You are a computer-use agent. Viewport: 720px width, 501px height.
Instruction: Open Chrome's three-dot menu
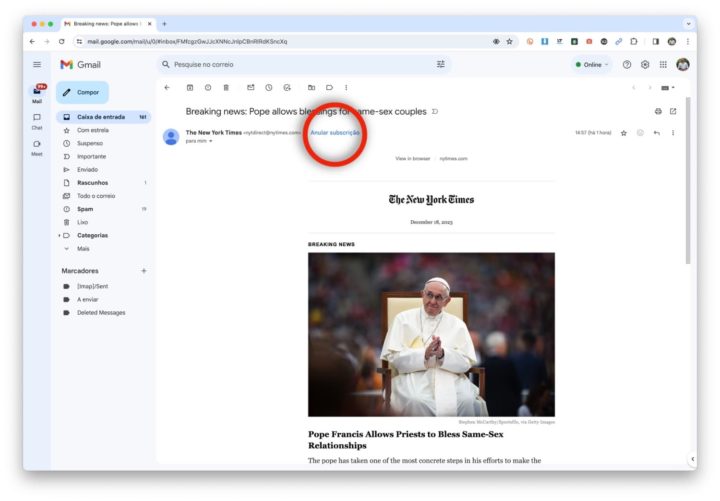(x=688, y=41)
